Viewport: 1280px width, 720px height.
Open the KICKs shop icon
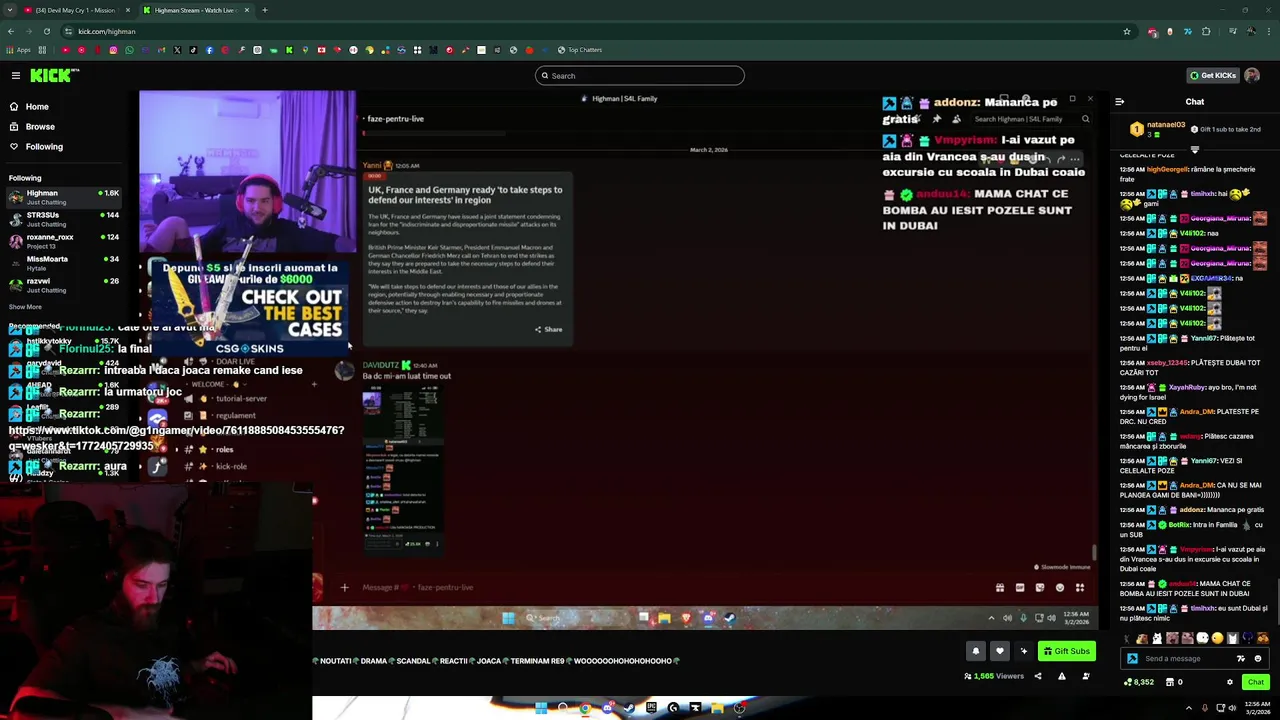click(x=1176, y=682)
